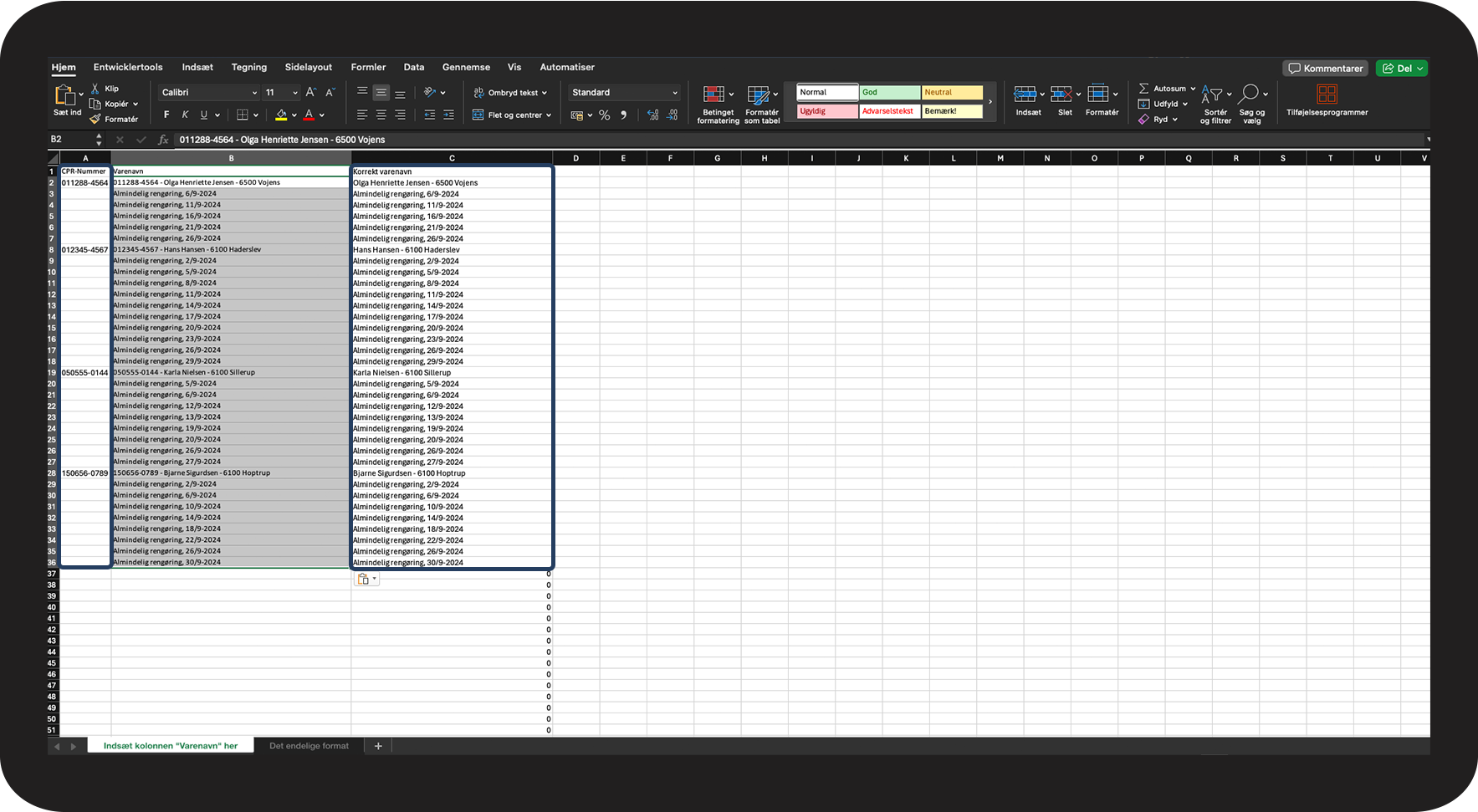The height and width of the screenshot is (812, 1478).
Task: Expand the Standard number format dropdown
Action: click(674, 93)
